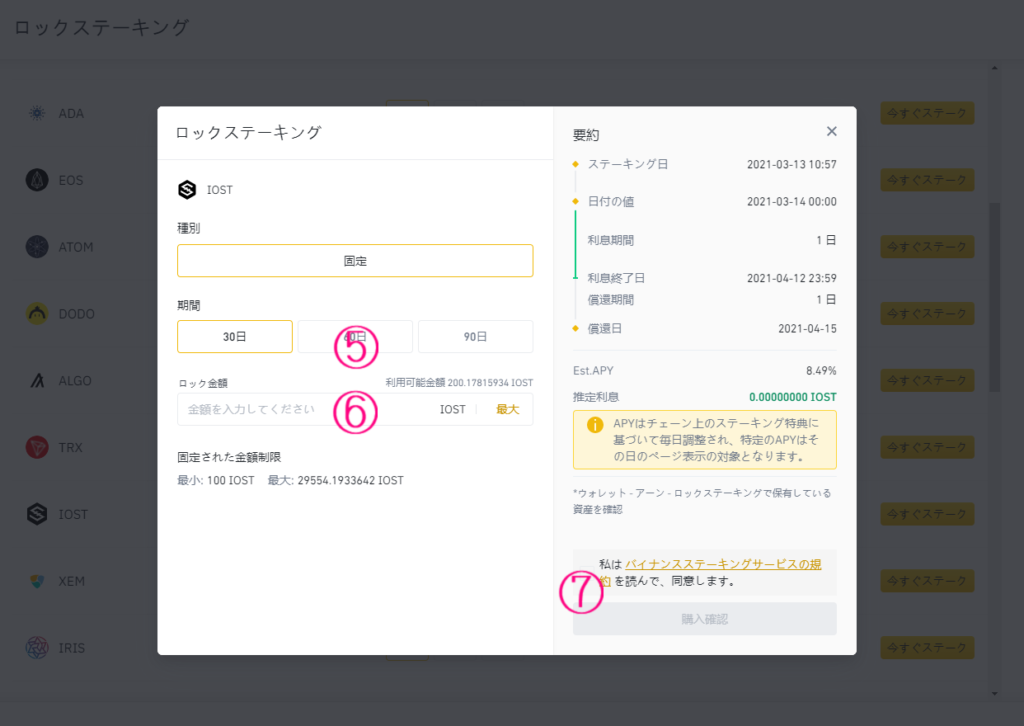Click the TRX coin icon in background list

37,447
